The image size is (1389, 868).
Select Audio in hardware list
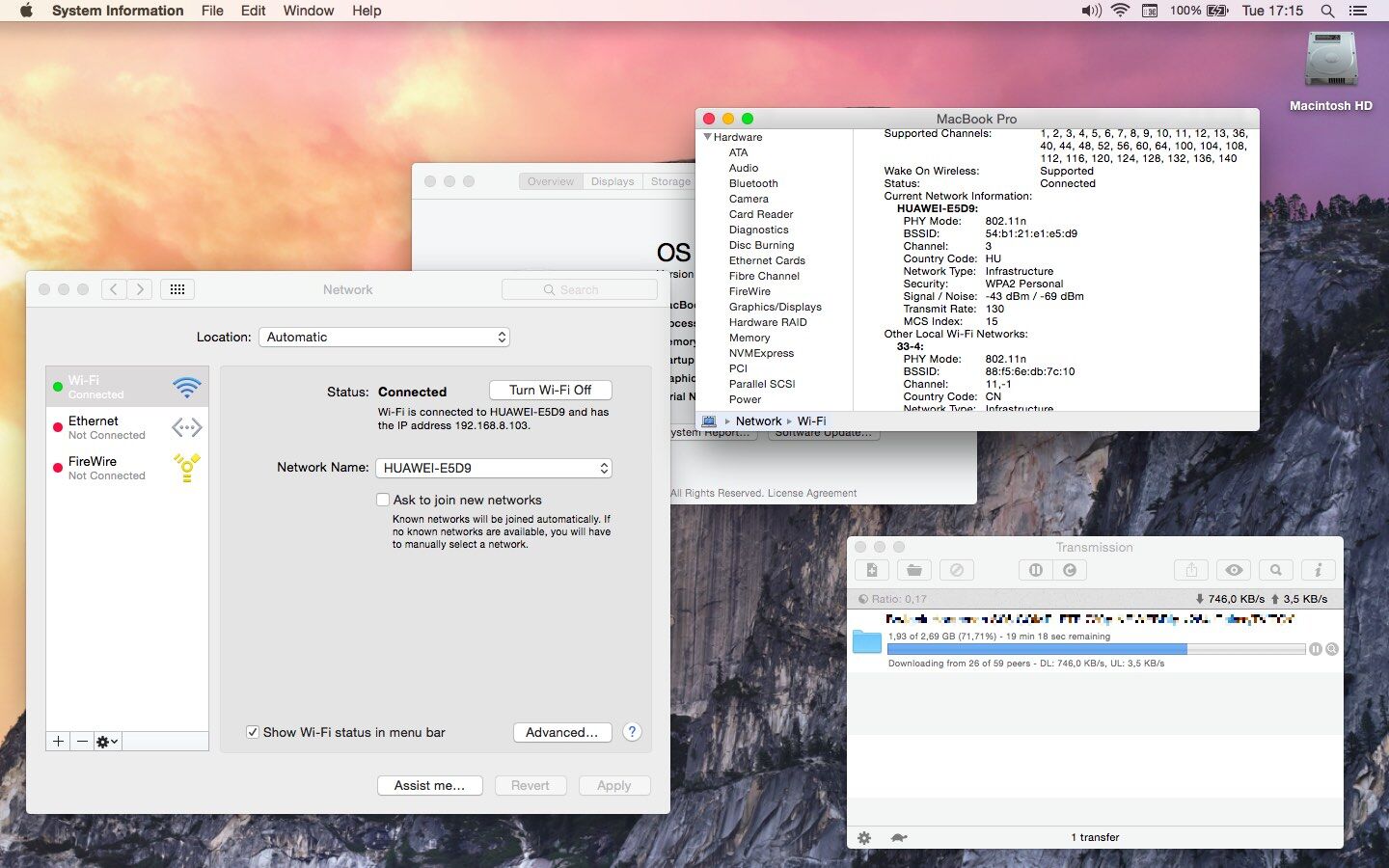pyautogui.click(x=744, y=168)
